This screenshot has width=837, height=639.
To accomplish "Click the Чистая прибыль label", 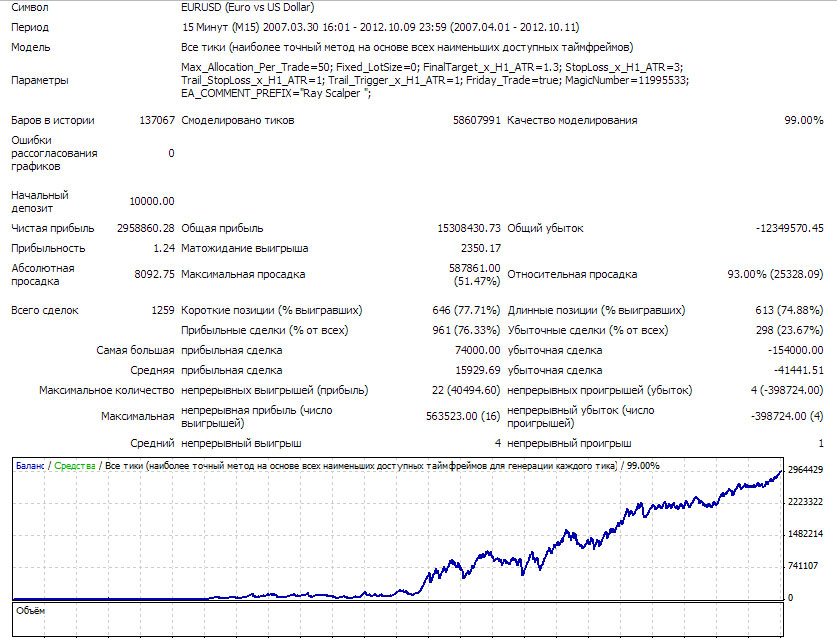I will click(x=52, y=228).
